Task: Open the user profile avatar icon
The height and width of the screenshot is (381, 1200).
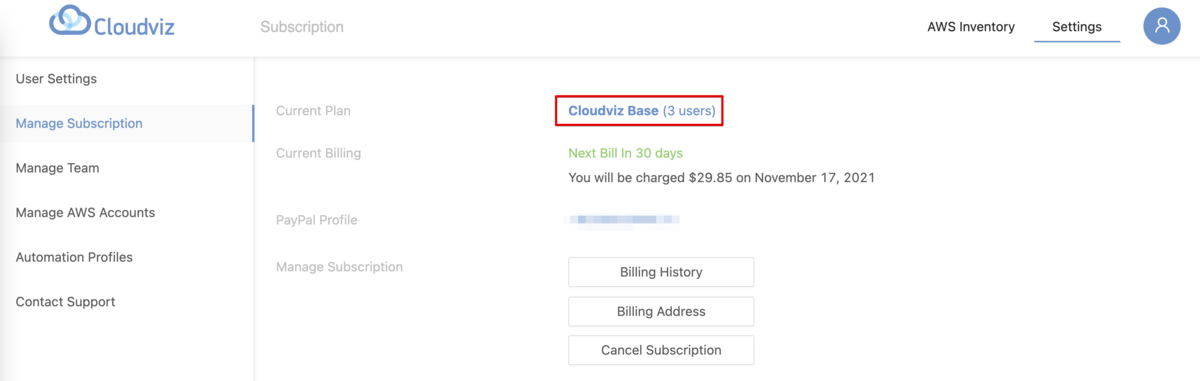Action: pyautogui.click(x=1162, y=27)
